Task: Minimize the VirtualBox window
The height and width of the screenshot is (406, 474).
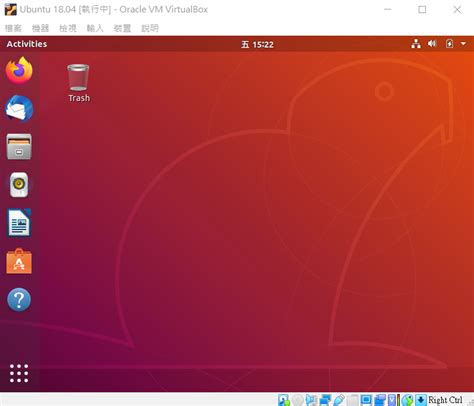Action: 388,9
